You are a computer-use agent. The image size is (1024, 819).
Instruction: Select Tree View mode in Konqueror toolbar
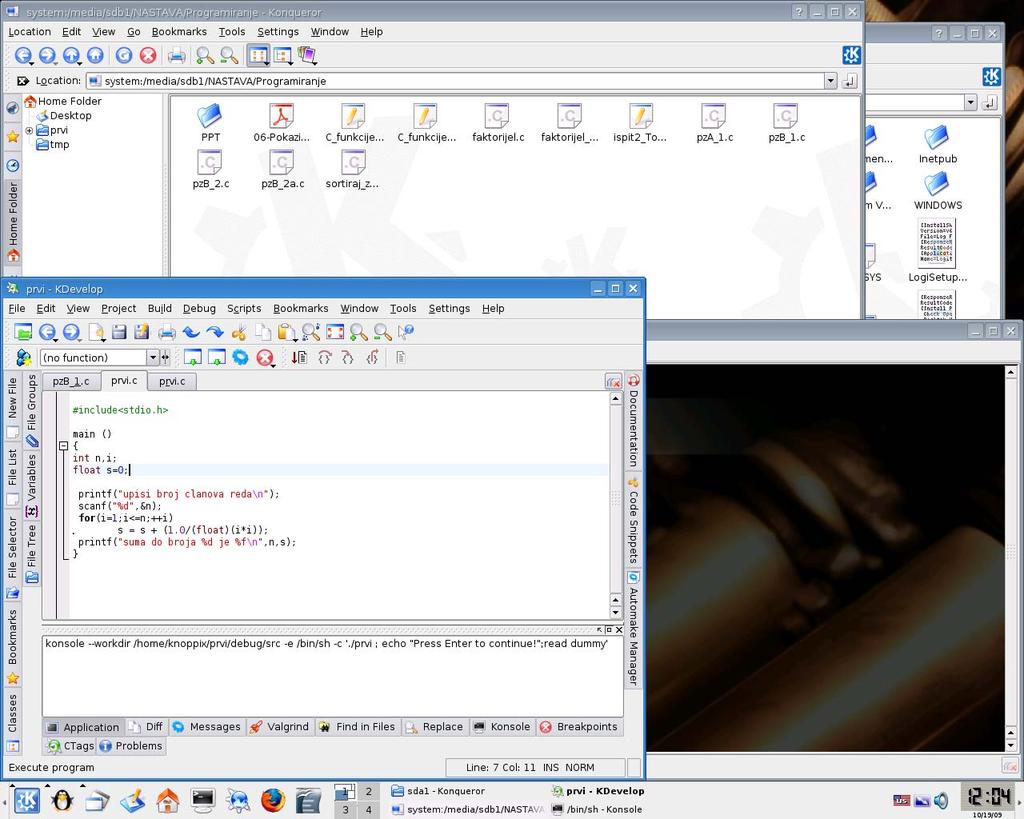pos(282,56)
